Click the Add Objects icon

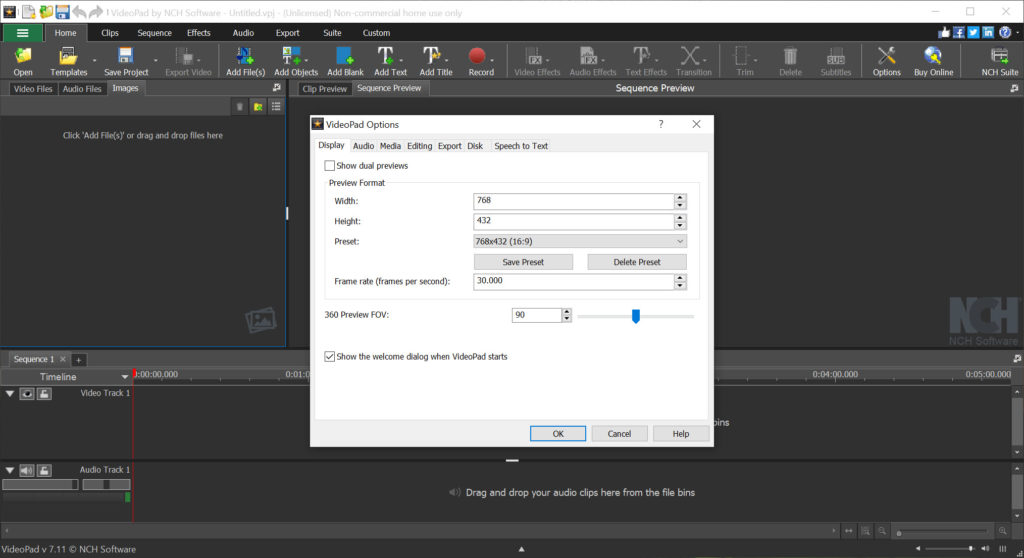[x=296, y=61]
